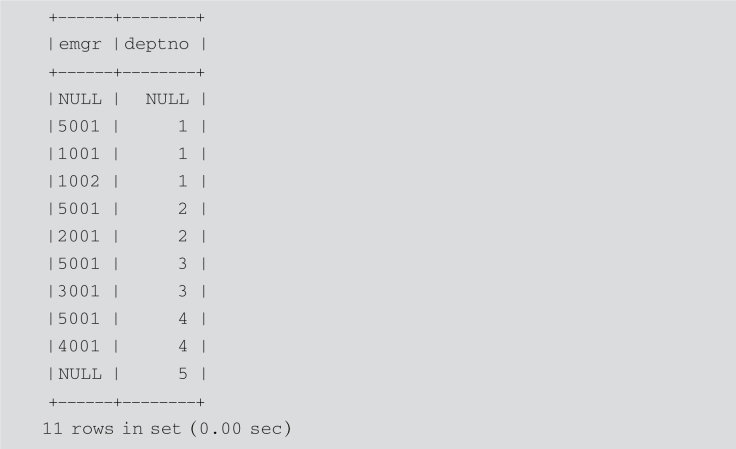Click the '11 rows in set' message
736x449 pixels.
112,429
